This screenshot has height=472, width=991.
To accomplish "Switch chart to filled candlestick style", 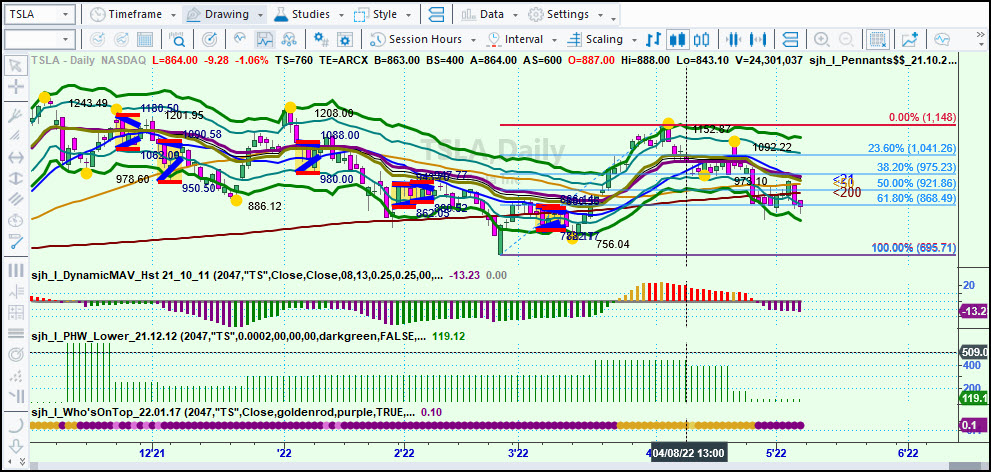I will (x=677, y=39).
